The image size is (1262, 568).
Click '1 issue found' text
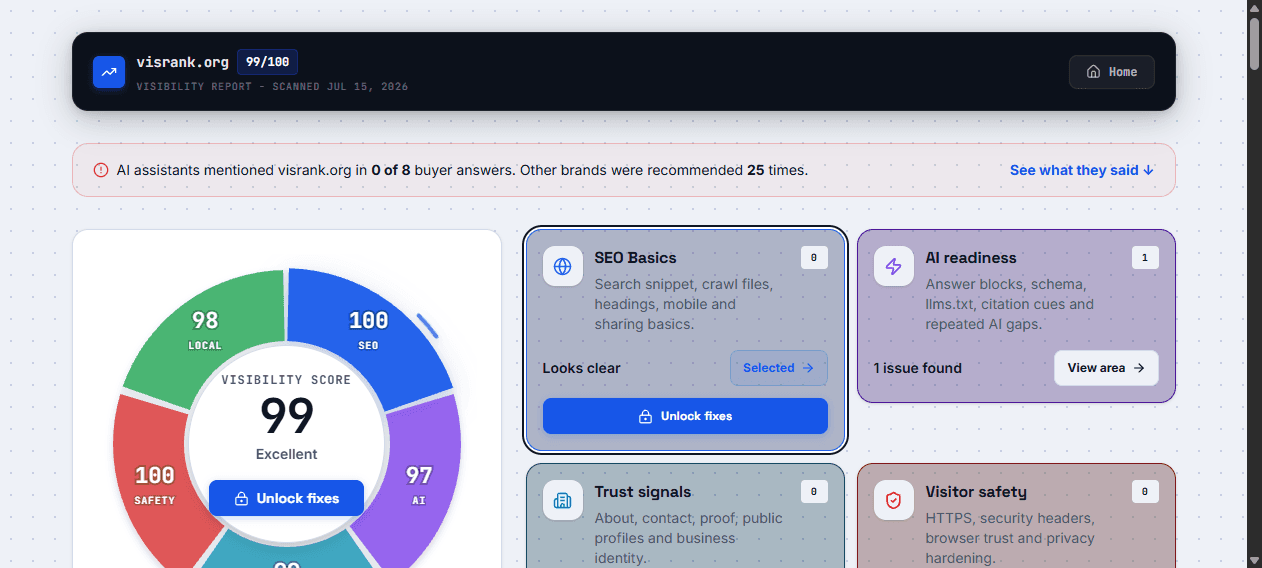917,368
